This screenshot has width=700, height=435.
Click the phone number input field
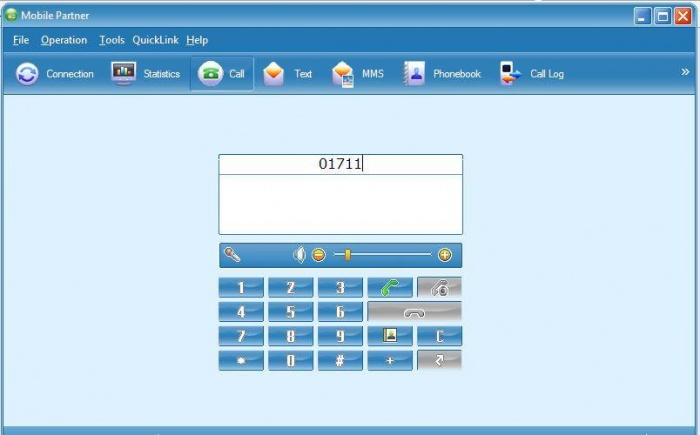pyautogui.click(x=341, y=164)
